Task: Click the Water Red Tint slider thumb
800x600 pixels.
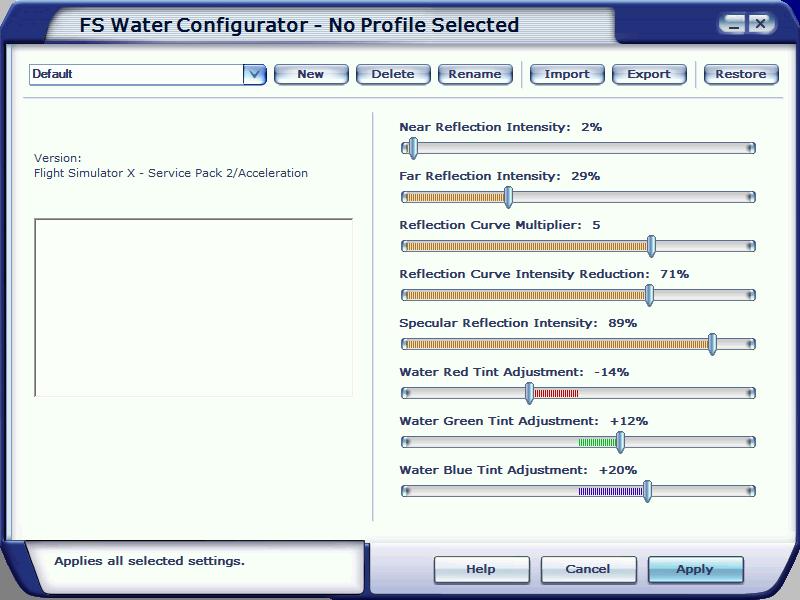Action: [x=530, y=393]
